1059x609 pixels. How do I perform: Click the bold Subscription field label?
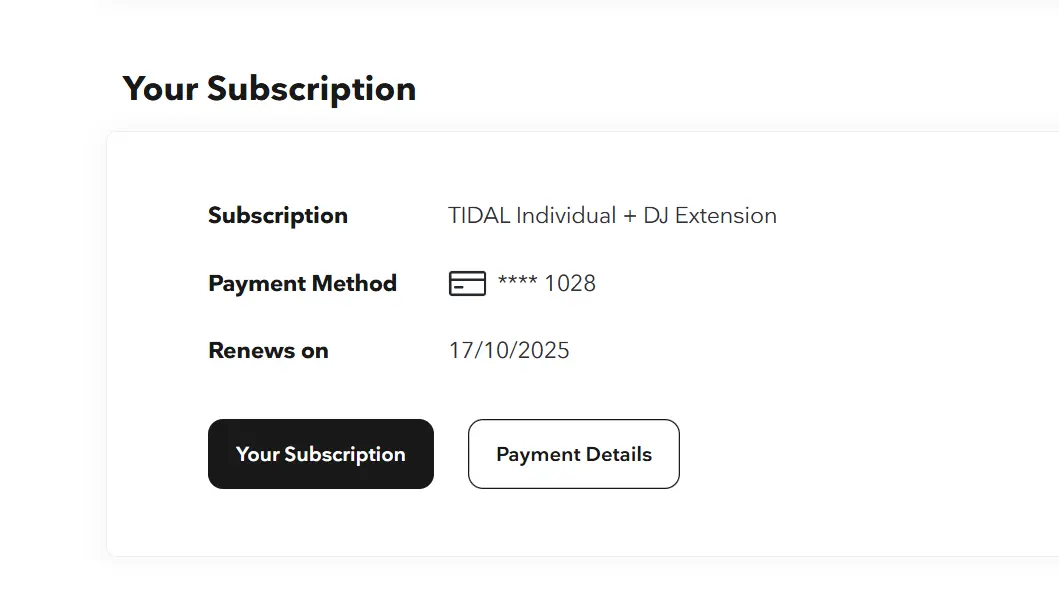tap(278, 215)
